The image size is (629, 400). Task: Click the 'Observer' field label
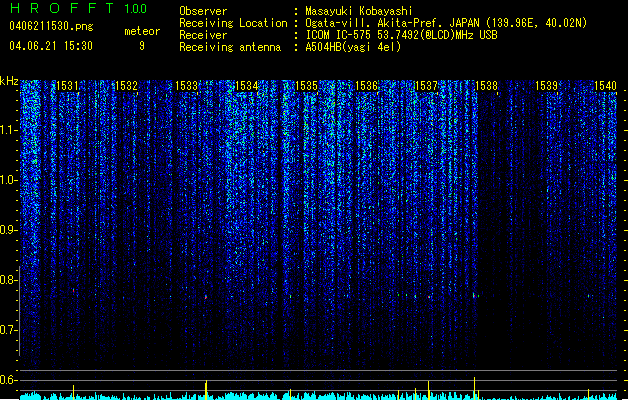[203, 11]
